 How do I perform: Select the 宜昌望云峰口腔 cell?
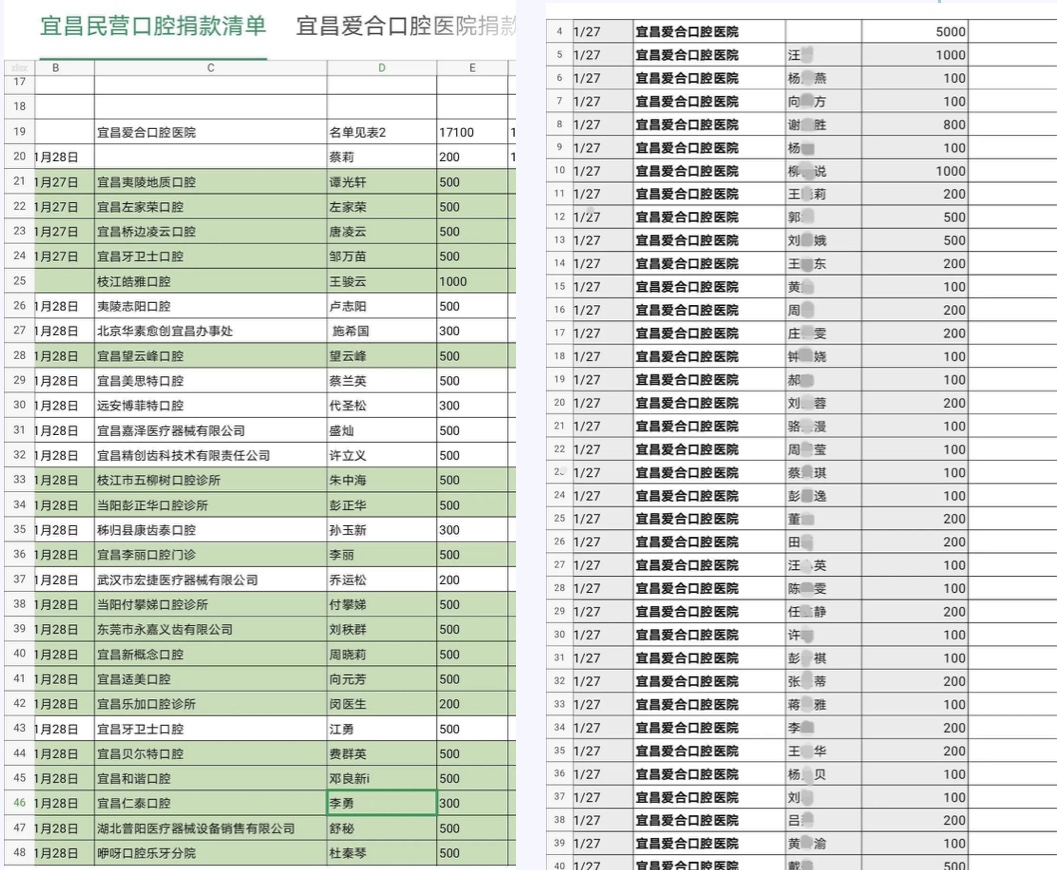click(211, 356)
